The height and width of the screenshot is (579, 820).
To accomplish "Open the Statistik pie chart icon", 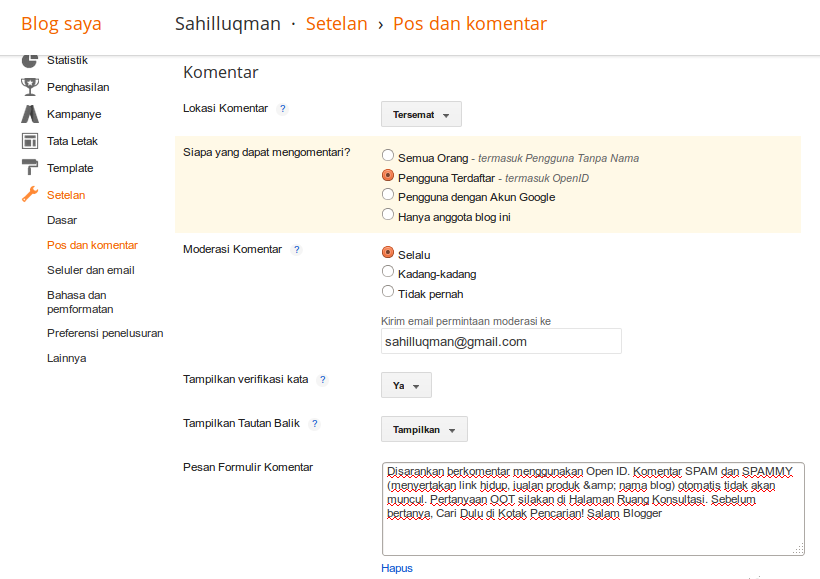I will pos(30,61).
